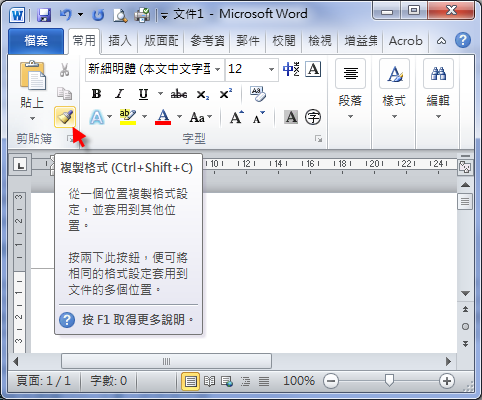Open the underline style dropdown arrow
This screenshot has width=482, height=400.
(x=160, y=94)
